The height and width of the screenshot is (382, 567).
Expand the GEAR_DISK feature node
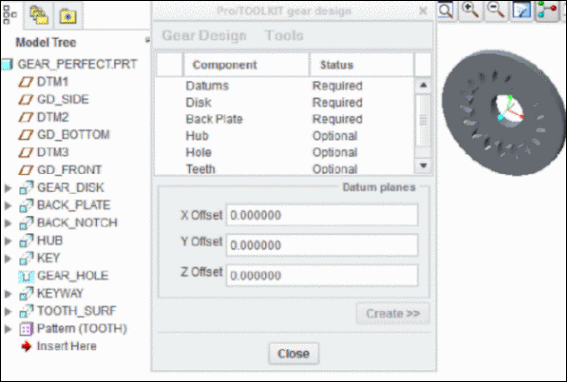(x=8, y=188)
